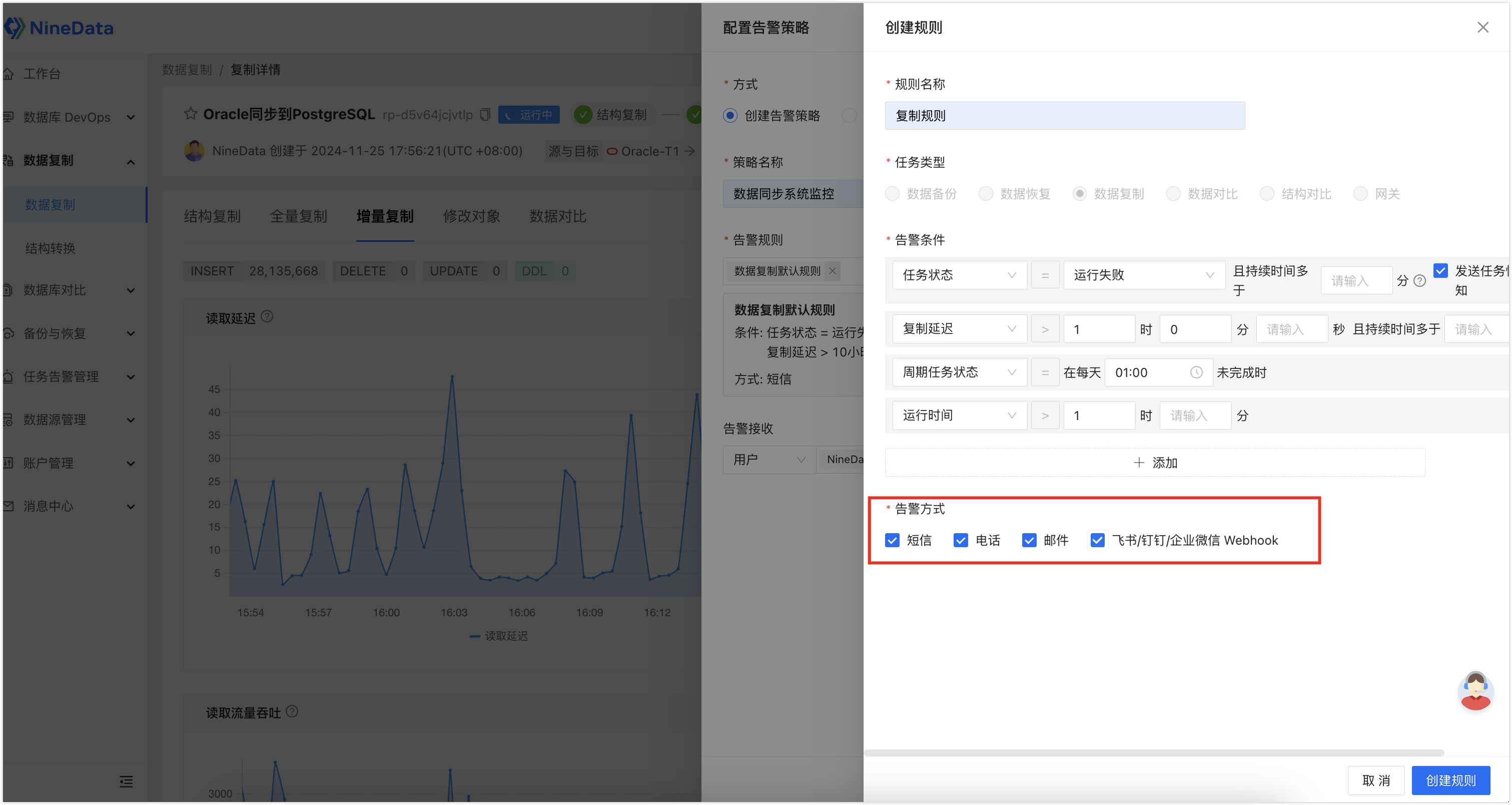This screenshot has width=1512, height=805.
Task: Uncheck the 邮件 alert method
Action: 1029,540
